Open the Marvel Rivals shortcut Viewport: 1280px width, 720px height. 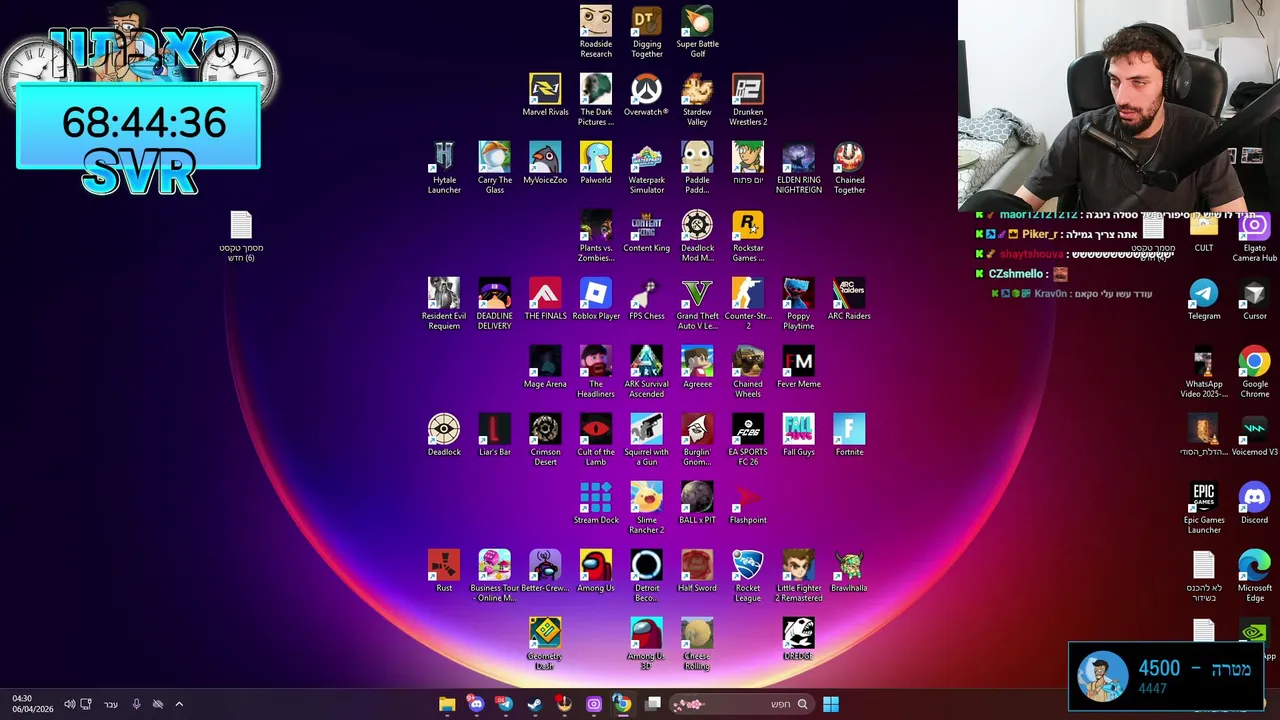[x=545, y=95]
